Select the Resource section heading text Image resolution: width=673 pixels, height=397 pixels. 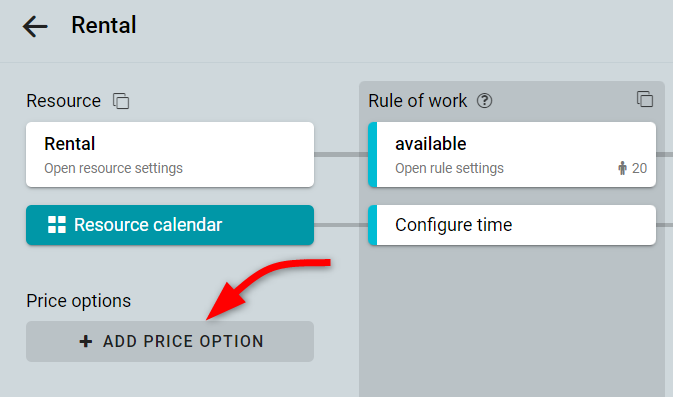click(x=64, y=101)
